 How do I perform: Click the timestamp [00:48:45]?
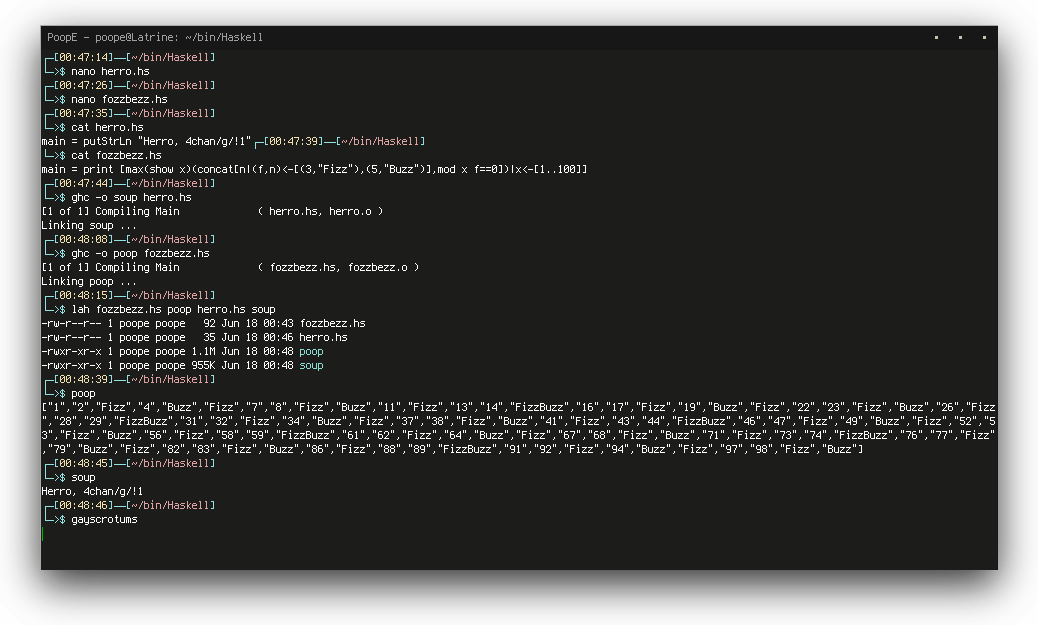(x=83, y=463)
